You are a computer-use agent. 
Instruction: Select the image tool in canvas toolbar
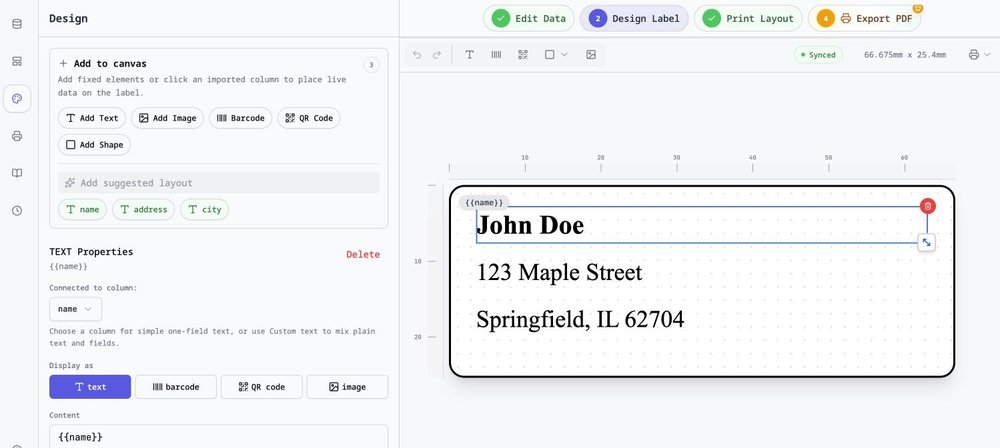coord(591,55)
